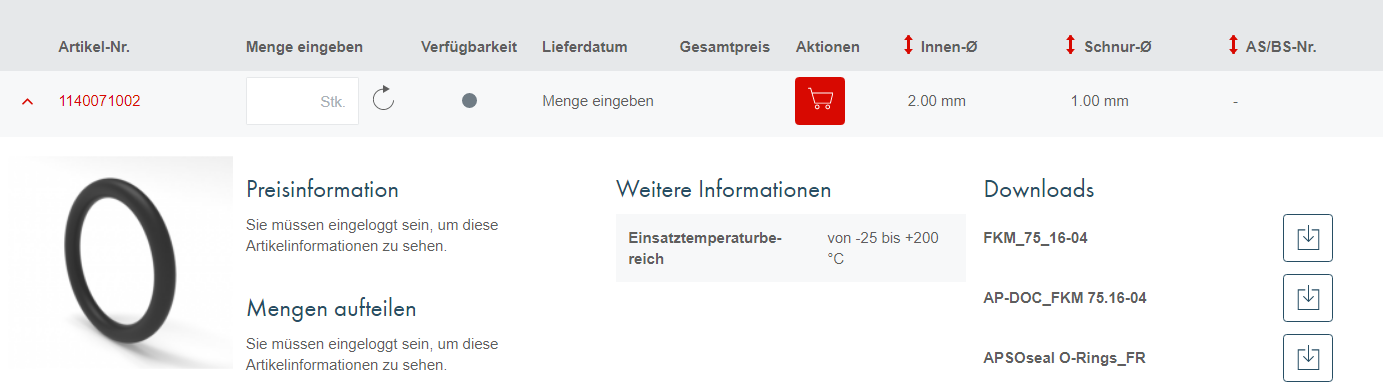Click the refresh quantity circular arrow icon
Image resolution: width=1383 pixels, height=391 pixels.
coord(384,99)
